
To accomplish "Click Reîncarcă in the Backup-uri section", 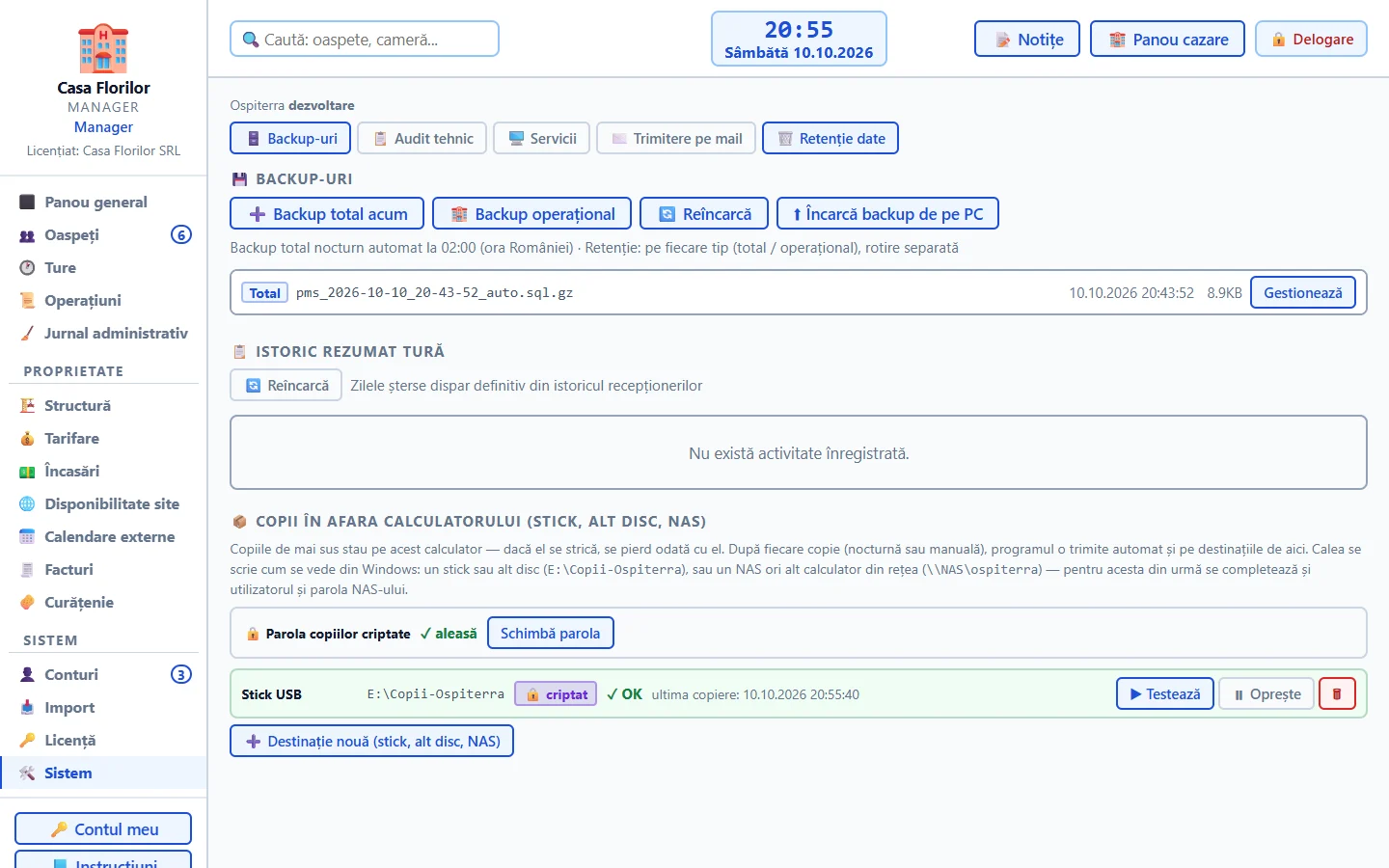I will point(704,213).
